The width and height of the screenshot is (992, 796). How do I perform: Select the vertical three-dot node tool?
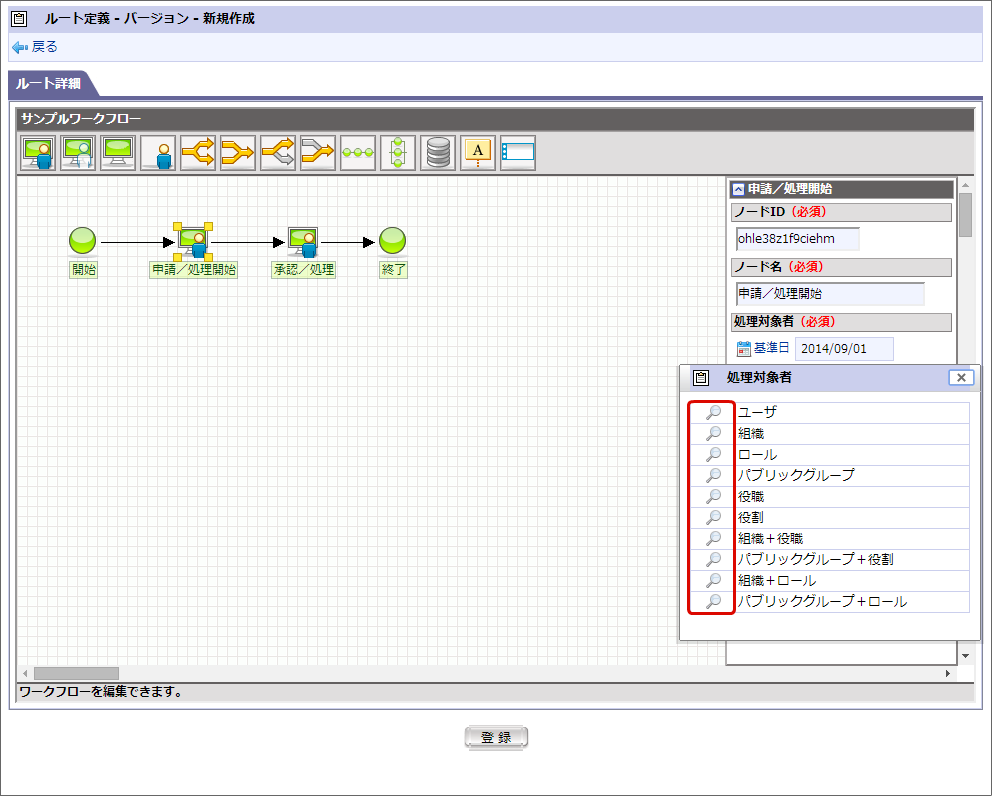point(398,153)
